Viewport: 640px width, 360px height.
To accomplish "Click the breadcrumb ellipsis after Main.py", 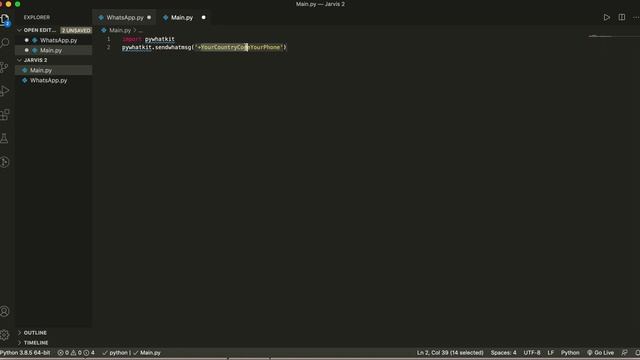I will (140, 30).
